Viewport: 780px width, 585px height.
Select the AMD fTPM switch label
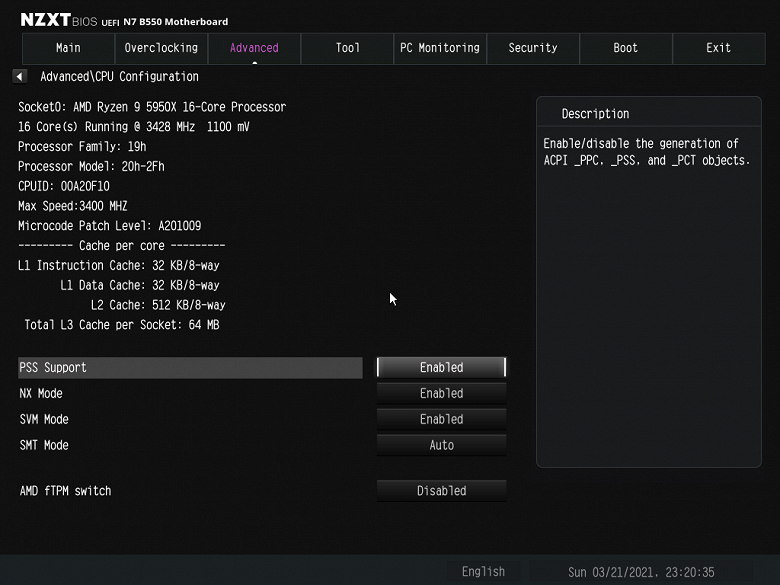tap(65, 491)
